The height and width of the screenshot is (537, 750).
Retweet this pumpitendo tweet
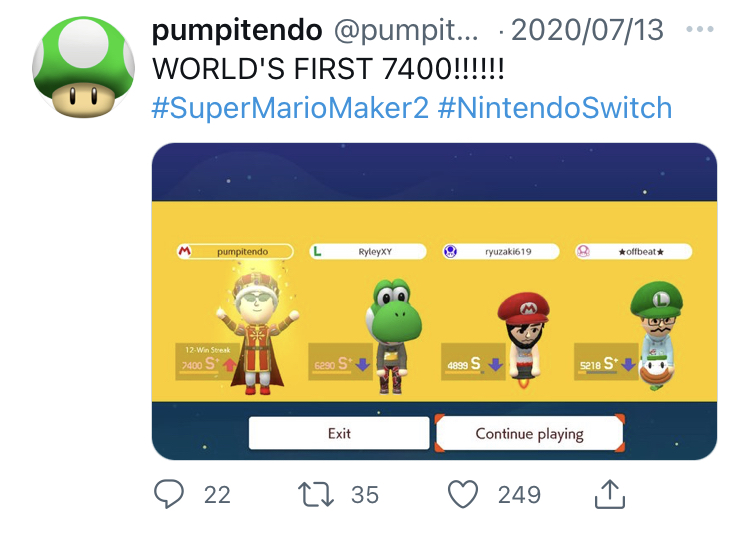pos(316,494)
